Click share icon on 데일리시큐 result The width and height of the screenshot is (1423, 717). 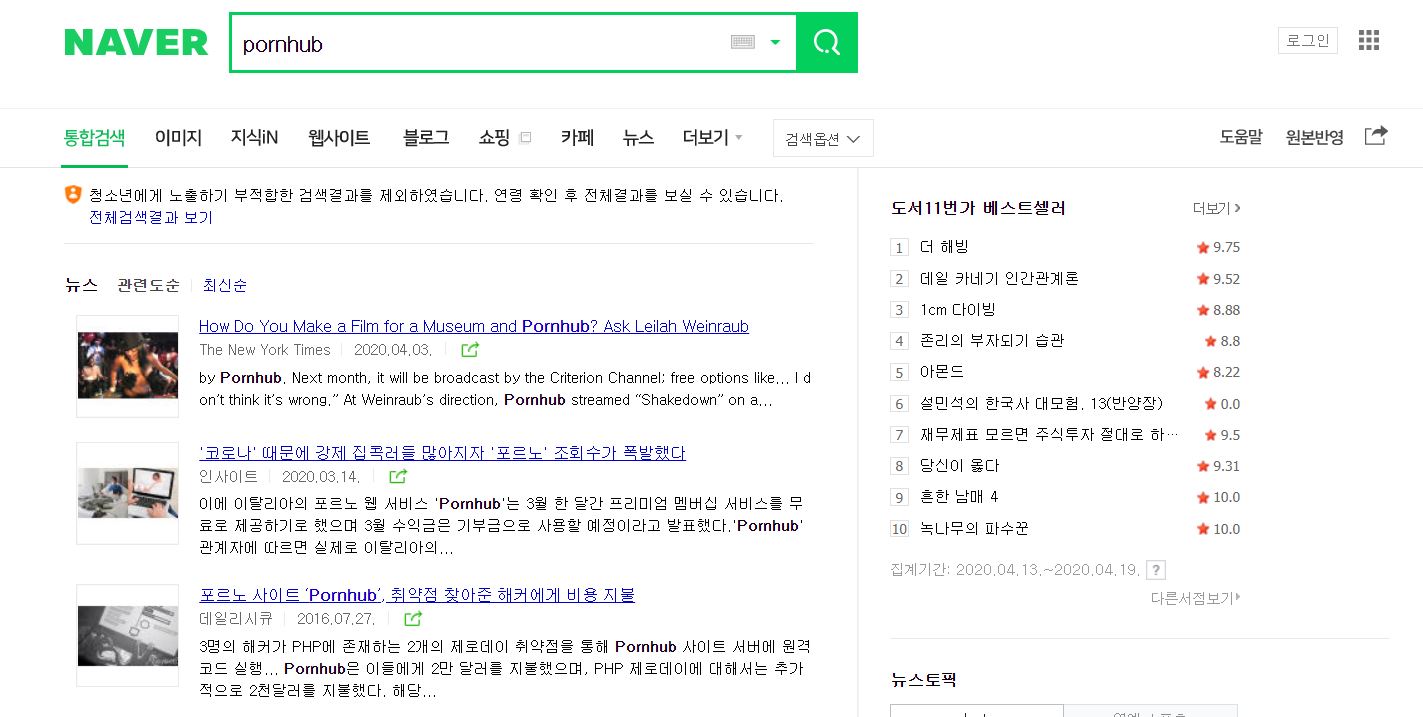pyautogui.click(x=413, y=619)
